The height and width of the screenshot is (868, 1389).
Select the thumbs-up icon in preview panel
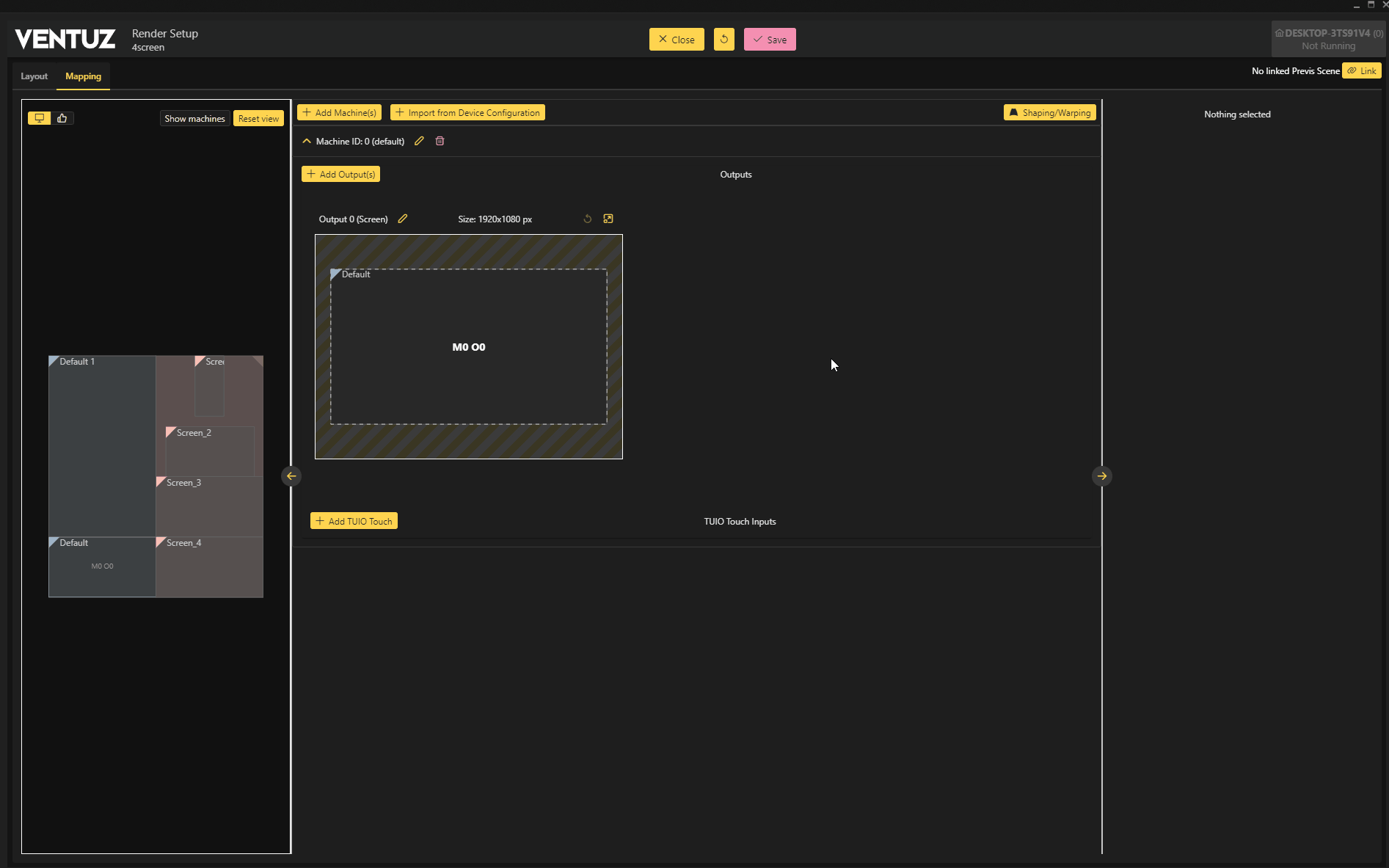[x=62, y=118]
